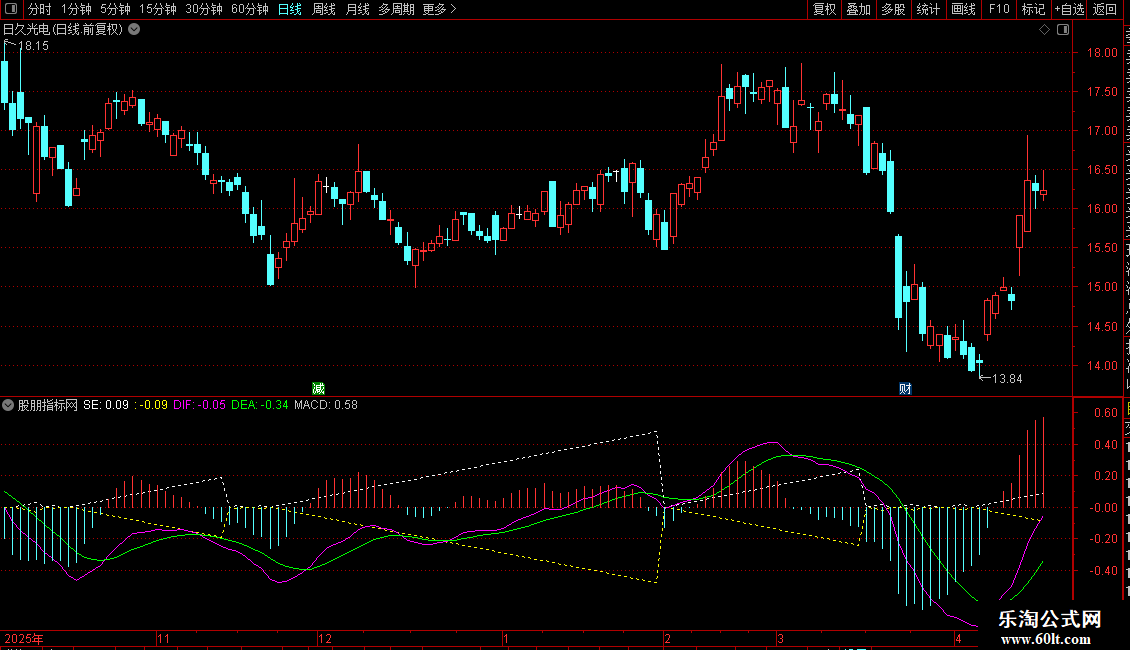Image resolution: width=1130 pixels, height=650 pixels.
Task: Select the 1分钟 period
Action: (x=76, y=9)
